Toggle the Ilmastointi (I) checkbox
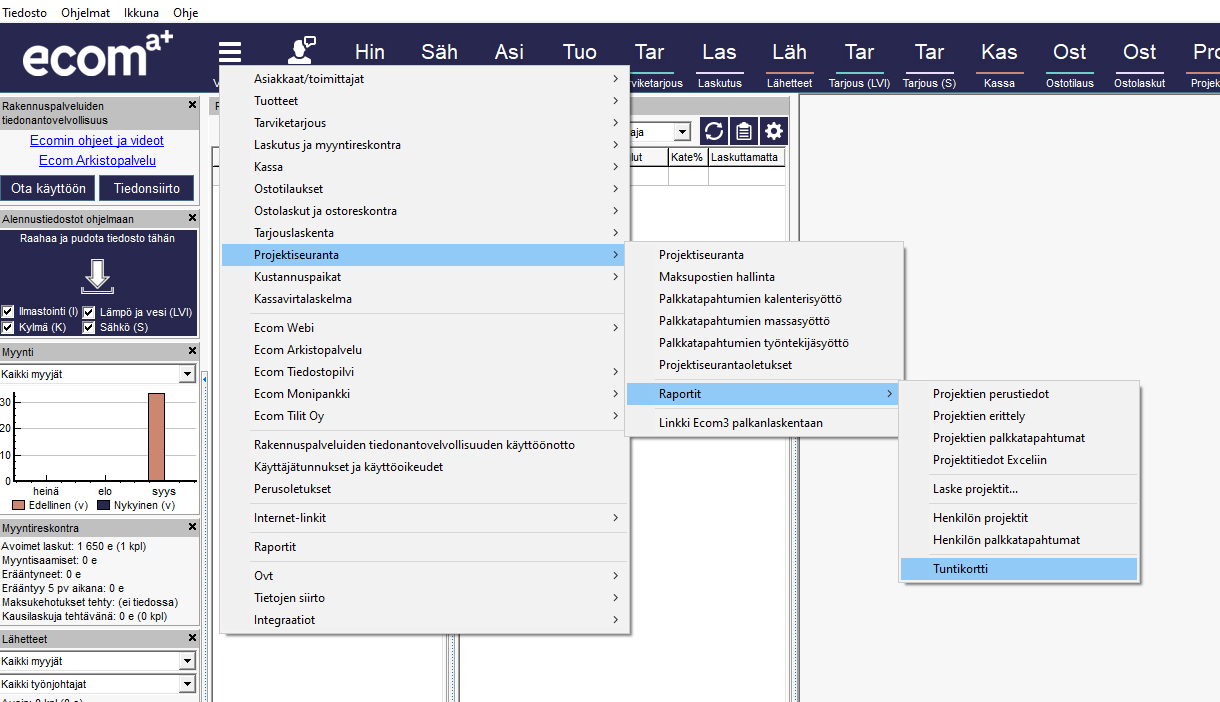The image size is (1220, 702). [x=8, y=312]
